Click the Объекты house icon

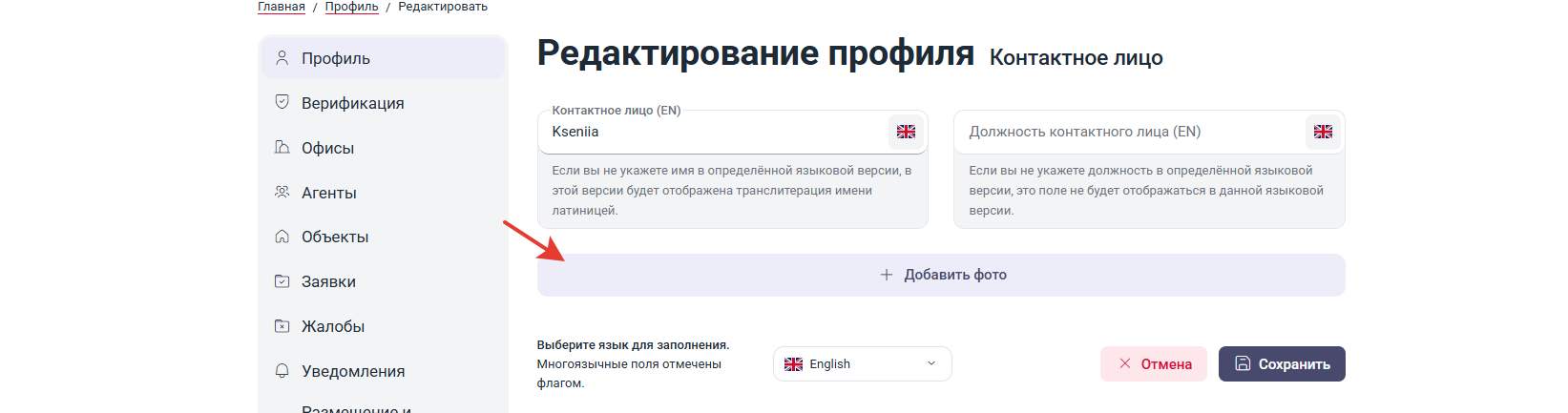[x=282, y=237]
